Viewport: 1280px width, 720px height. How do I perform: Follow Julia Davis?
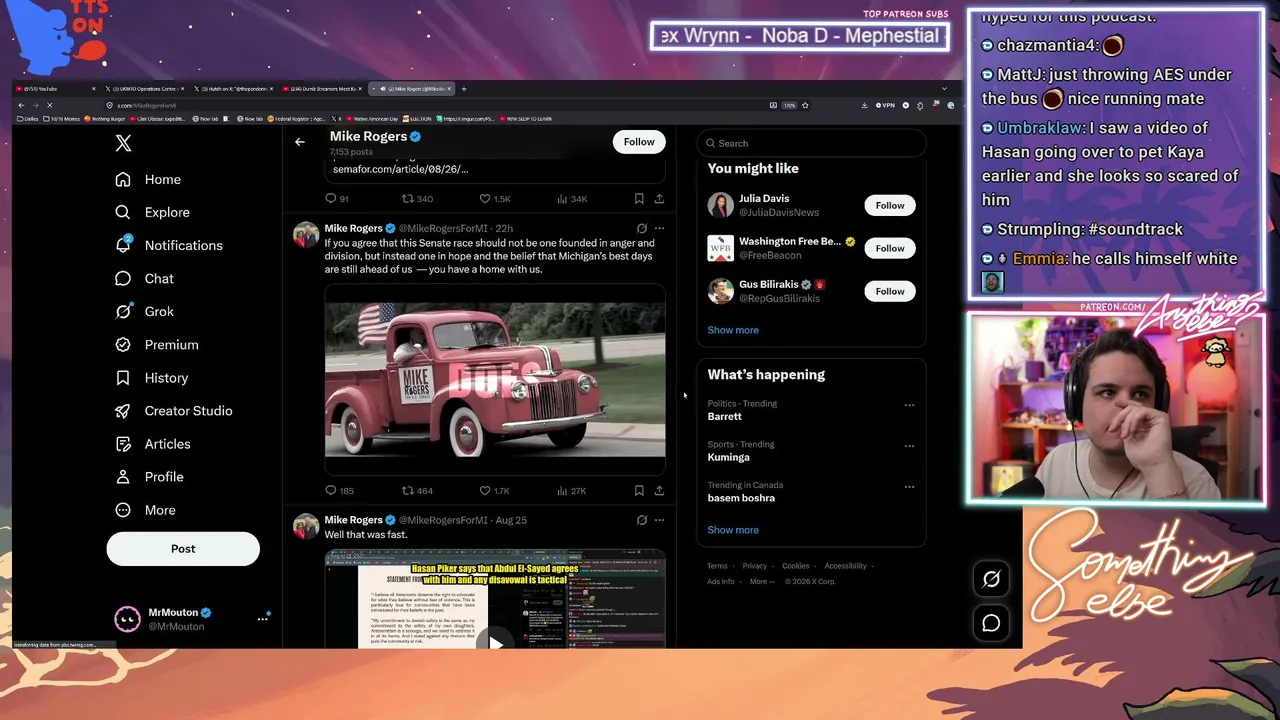[x=890, y=205]
